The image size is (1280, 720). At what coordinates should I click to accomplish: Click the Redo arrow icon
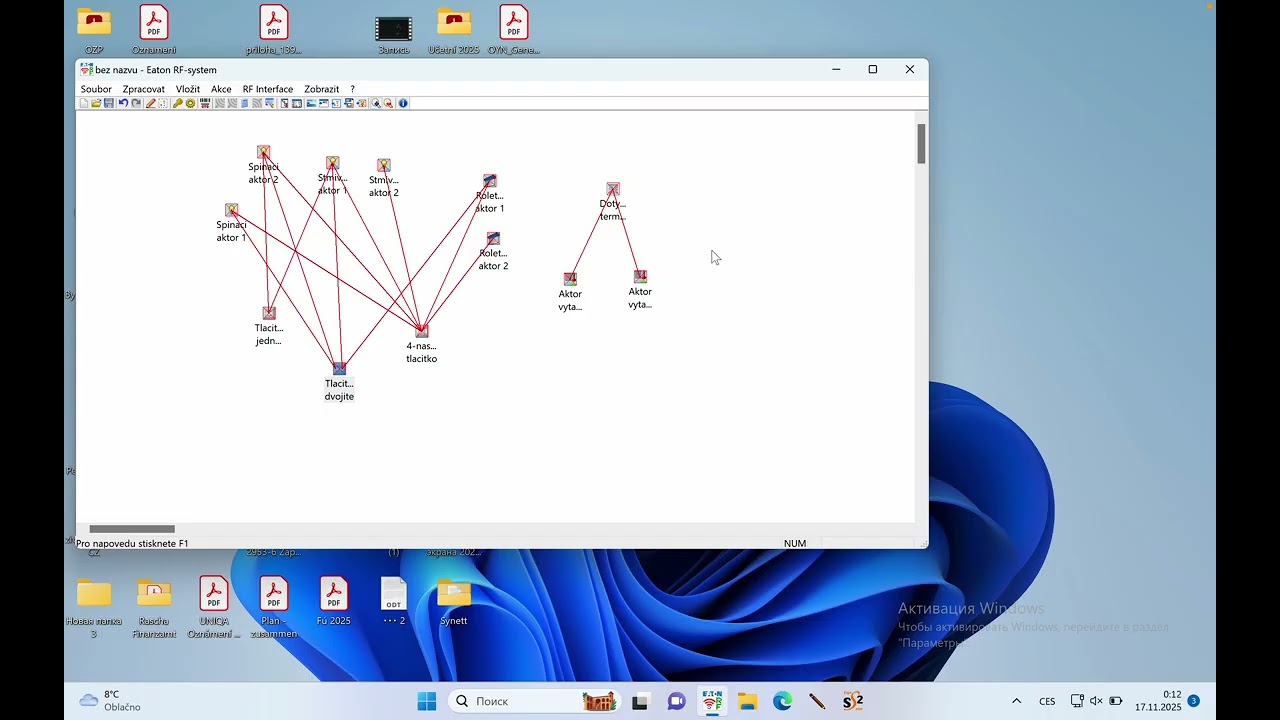point(136,103)
